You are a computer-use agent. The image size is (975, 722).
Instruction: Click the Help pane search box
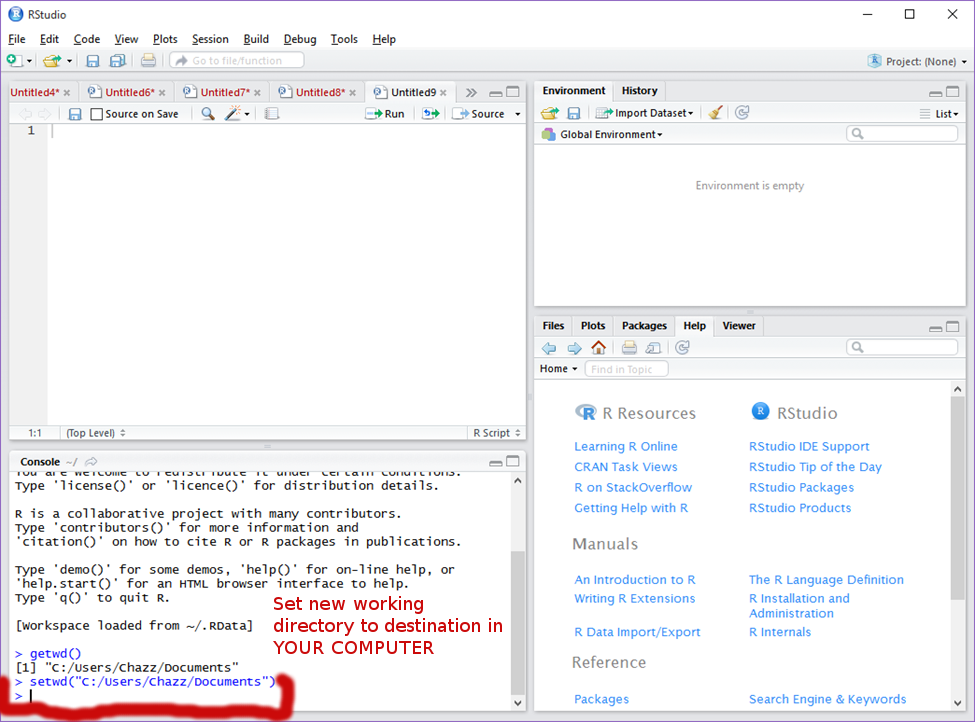pyautogui.click(x=902, y=347)
